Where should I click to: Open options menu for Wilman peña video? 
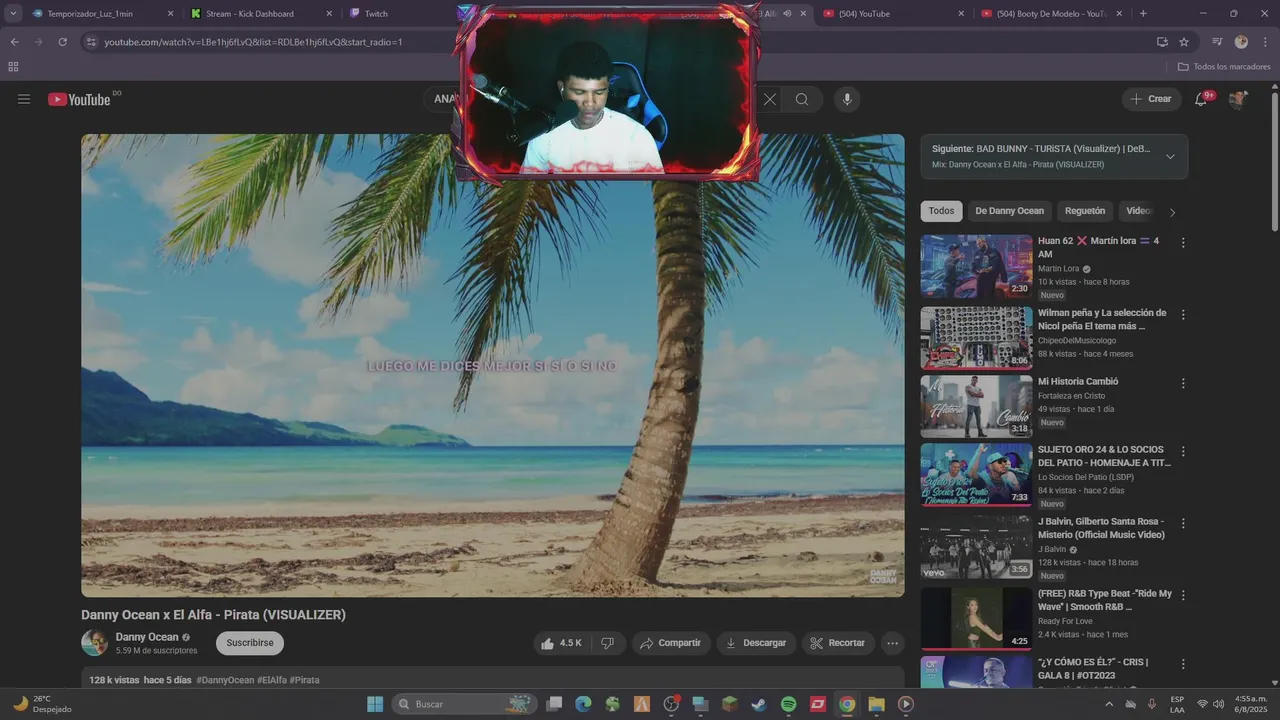1183,314
